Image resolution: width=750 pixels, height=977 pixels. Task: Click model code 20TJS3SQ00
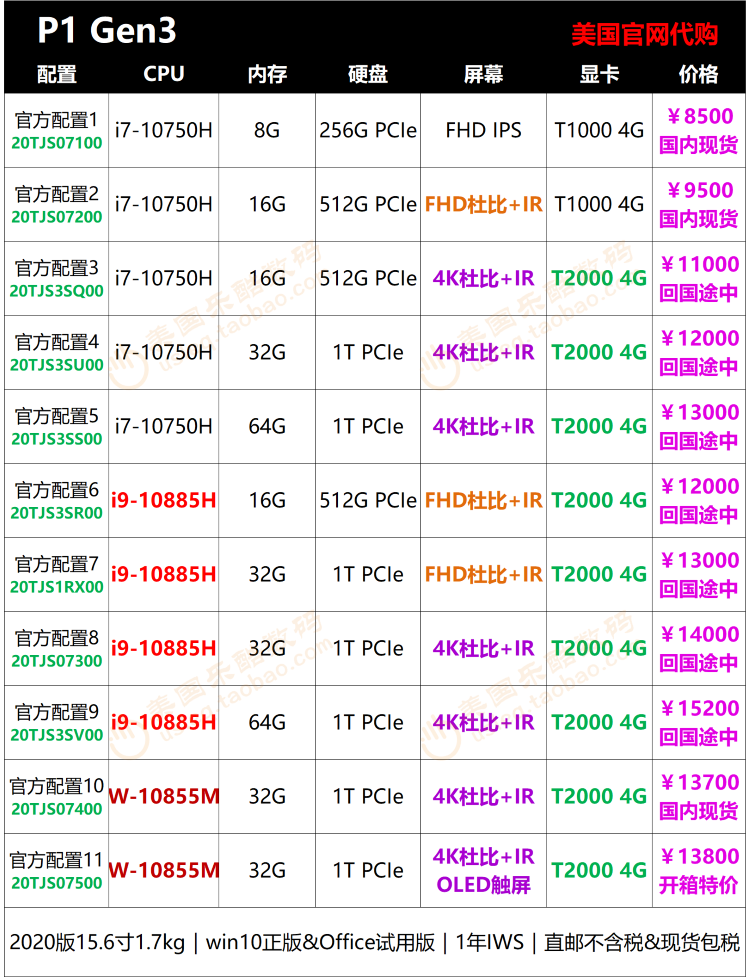[57, 291]
